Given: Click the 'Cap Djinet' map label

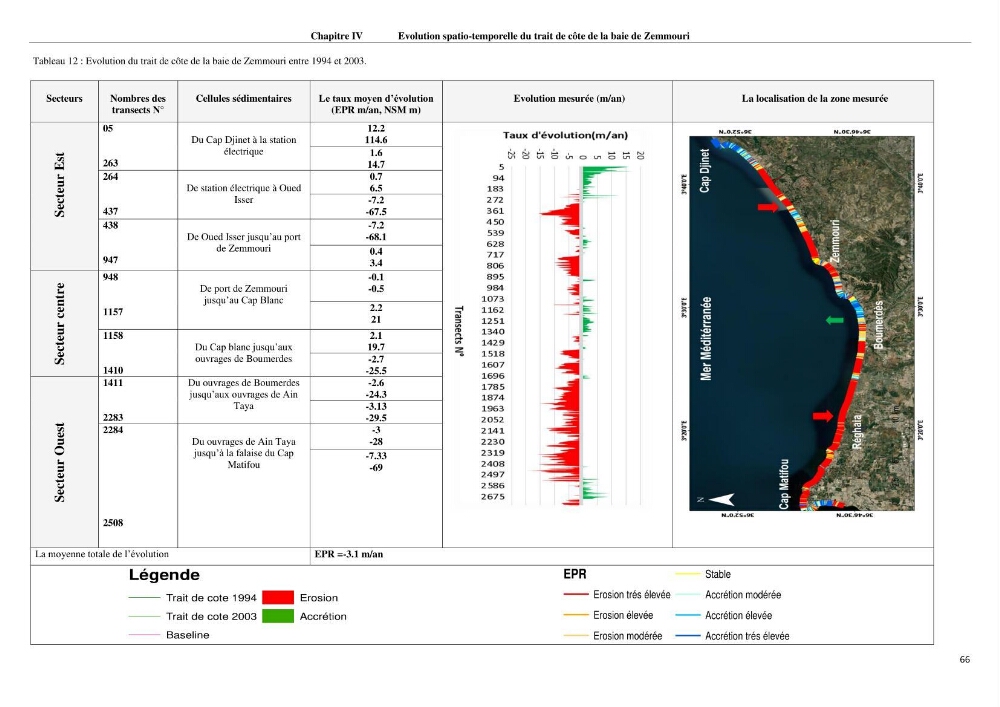Looking at the screenshot, I should click(x=705, y=170).
